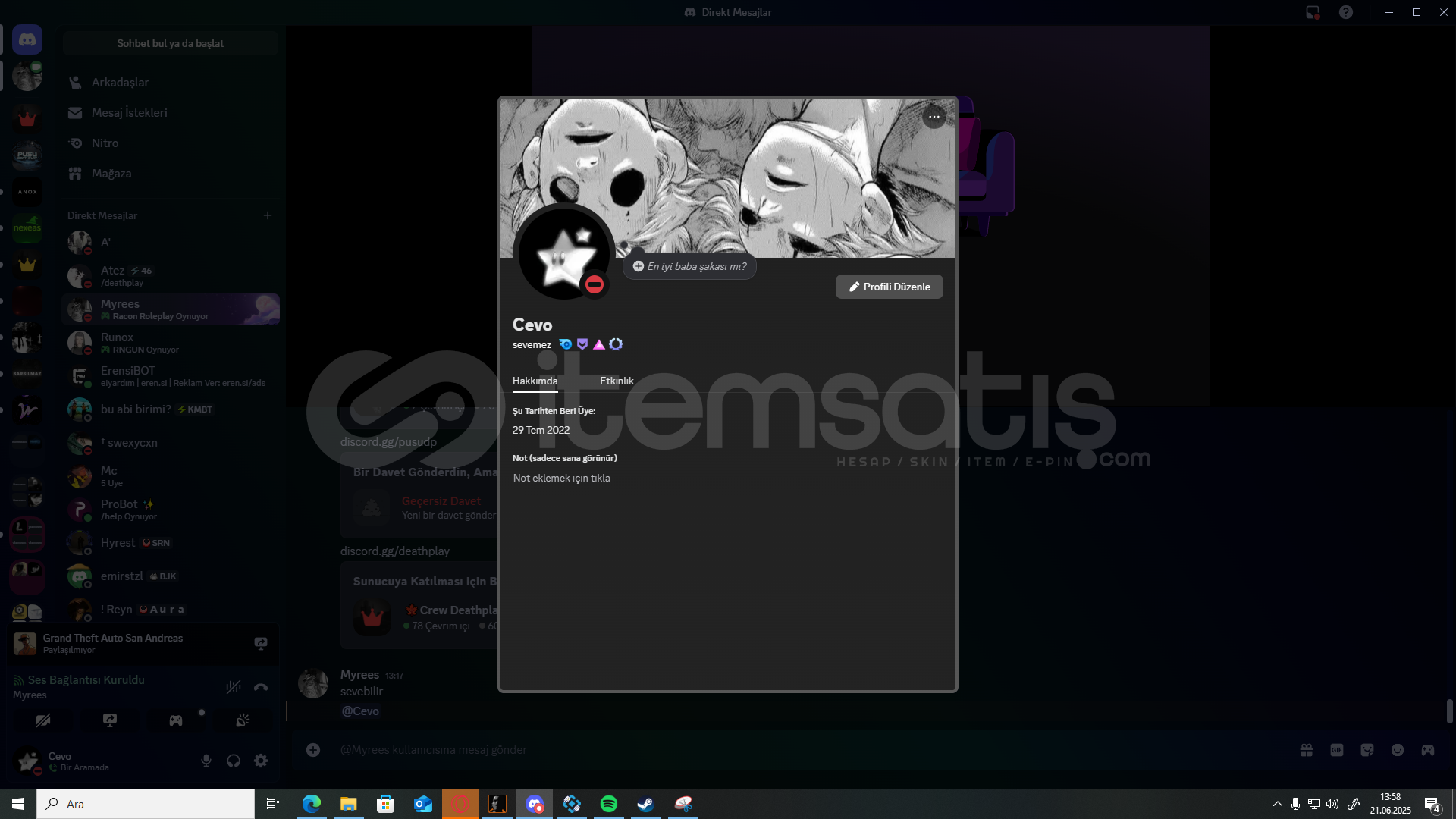Open profile more options ellipsis button
The image size is (1456, 819).
click(934, 117)
